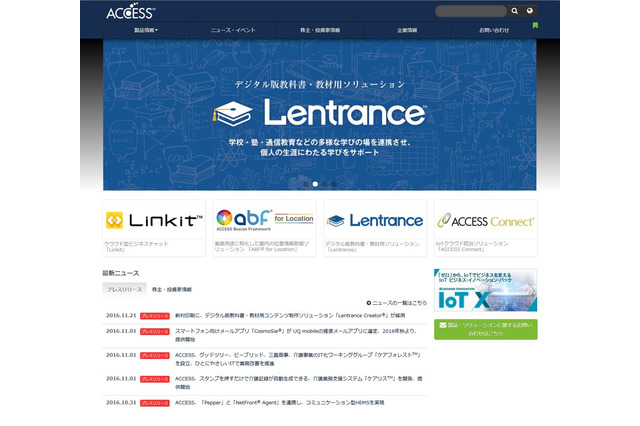Click the 2016.11.21 date text
Screen dimensions: 640x426
(x=121, y=315)
